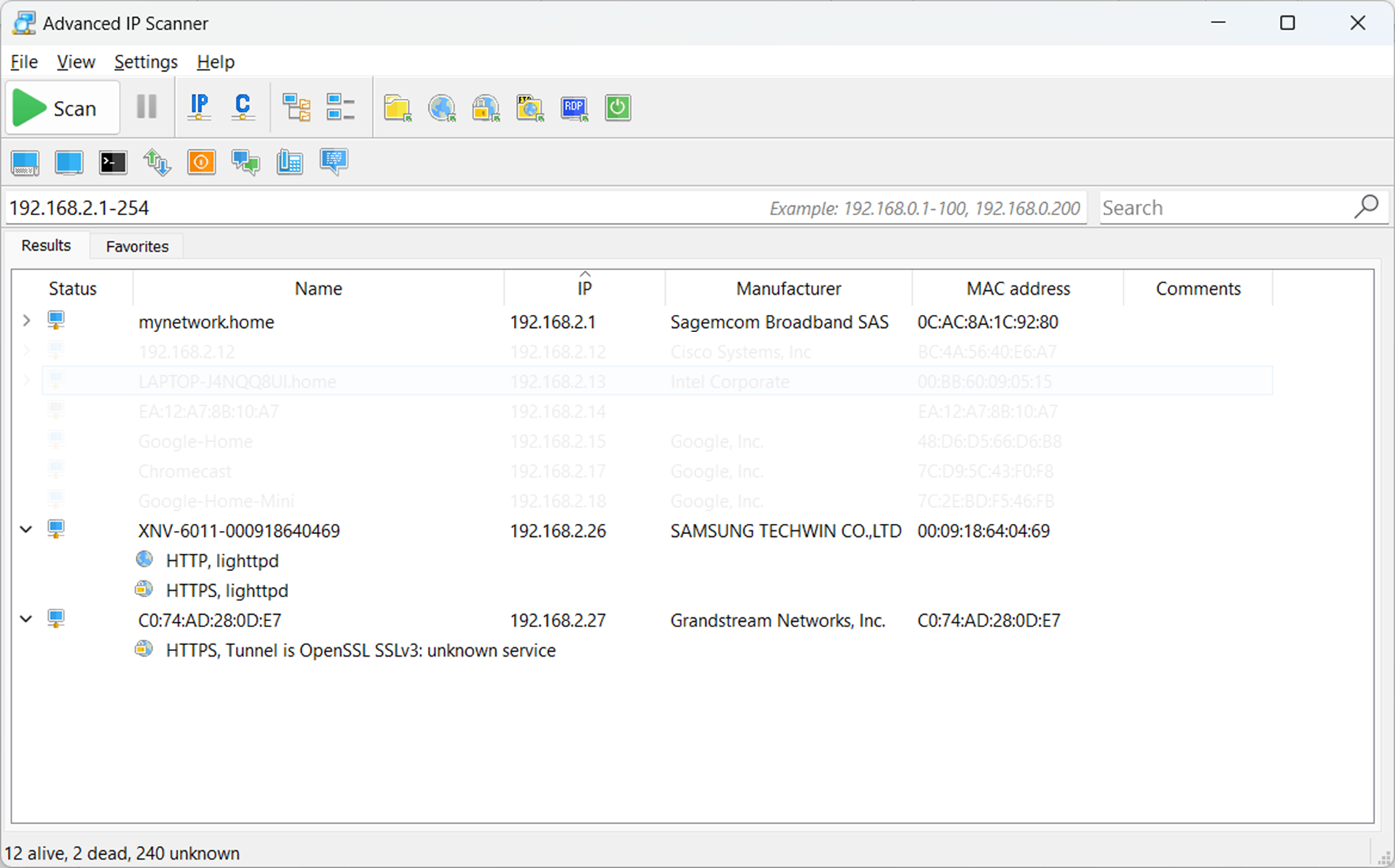
Task: Click the expand all tree icon
Action: 296,107
